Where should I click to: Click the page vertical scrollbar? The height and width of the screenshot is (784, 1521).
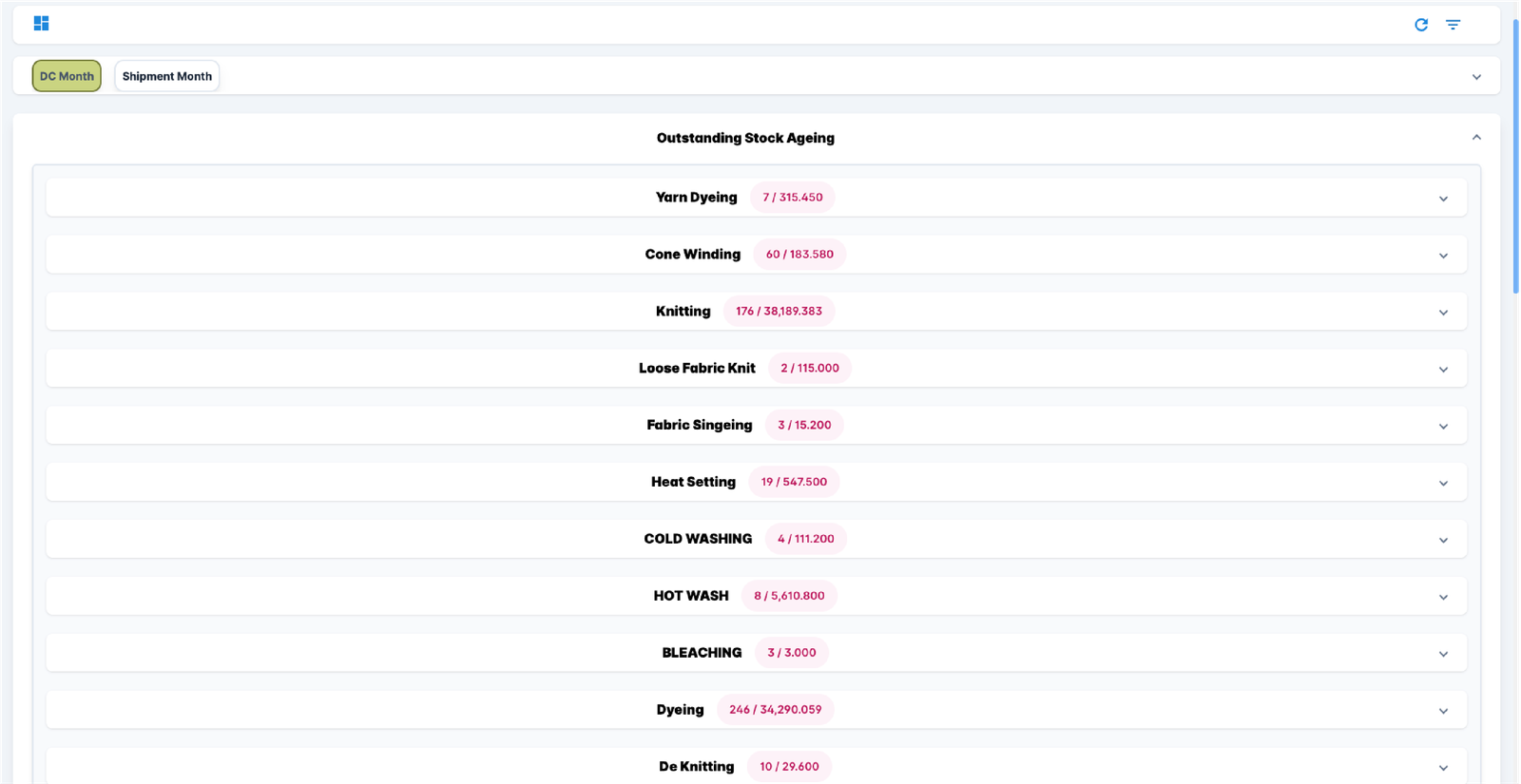click(x=1515, y=152)
